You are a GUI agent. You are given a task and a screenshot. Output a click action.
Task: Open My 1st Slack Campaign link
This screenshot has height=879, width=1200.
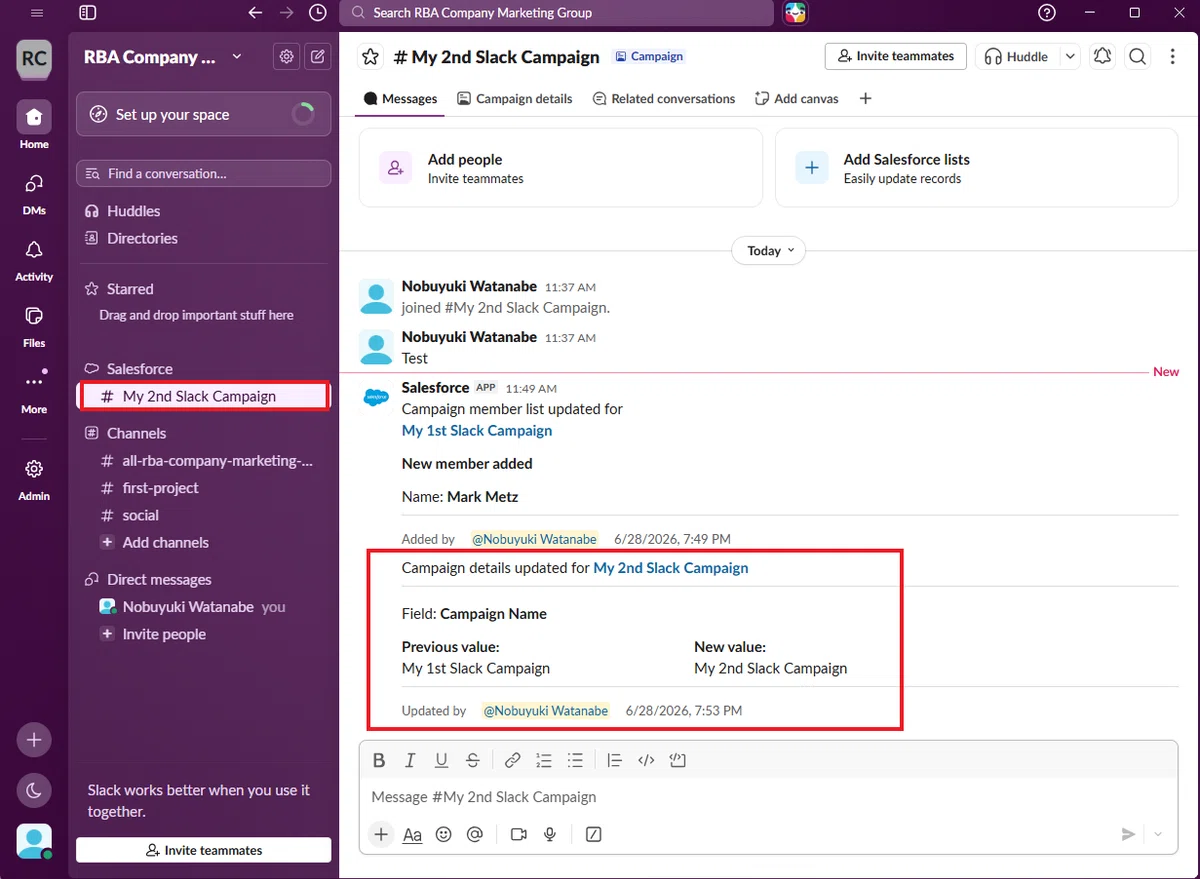coord(477,430)
